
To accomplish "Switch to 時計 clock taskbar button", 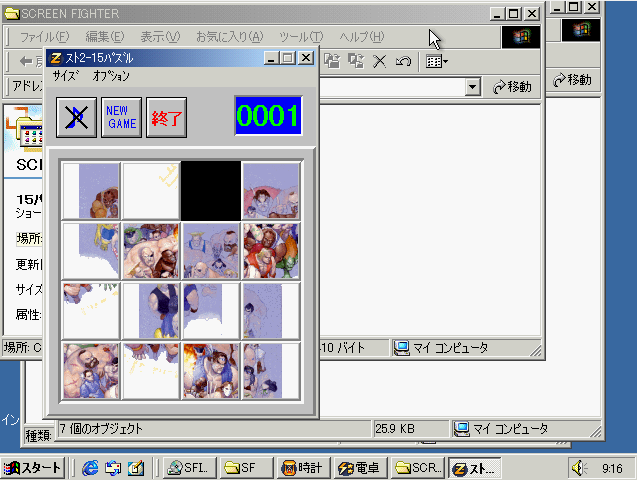I will (303, 468).
